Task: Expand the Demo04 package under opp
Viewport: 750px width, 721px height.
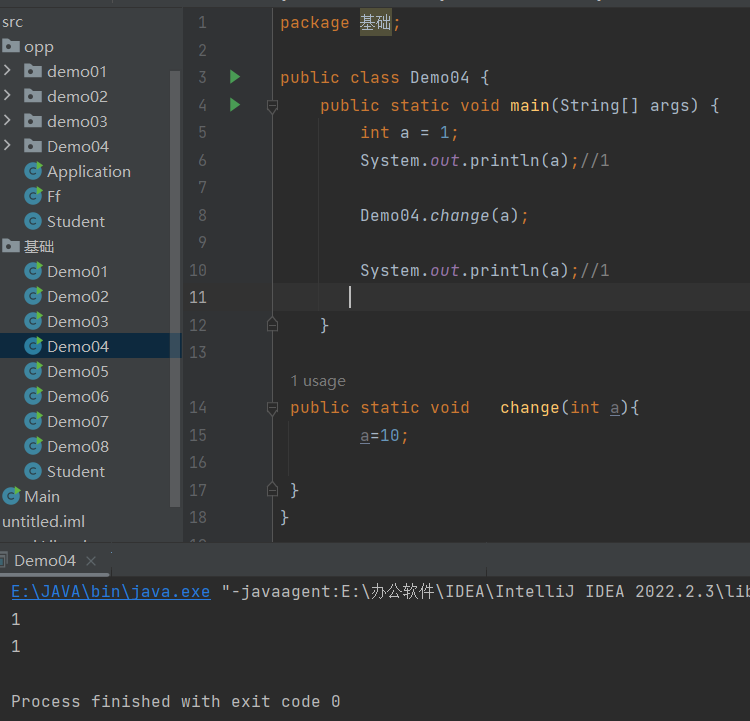Action: coord(8,146)
